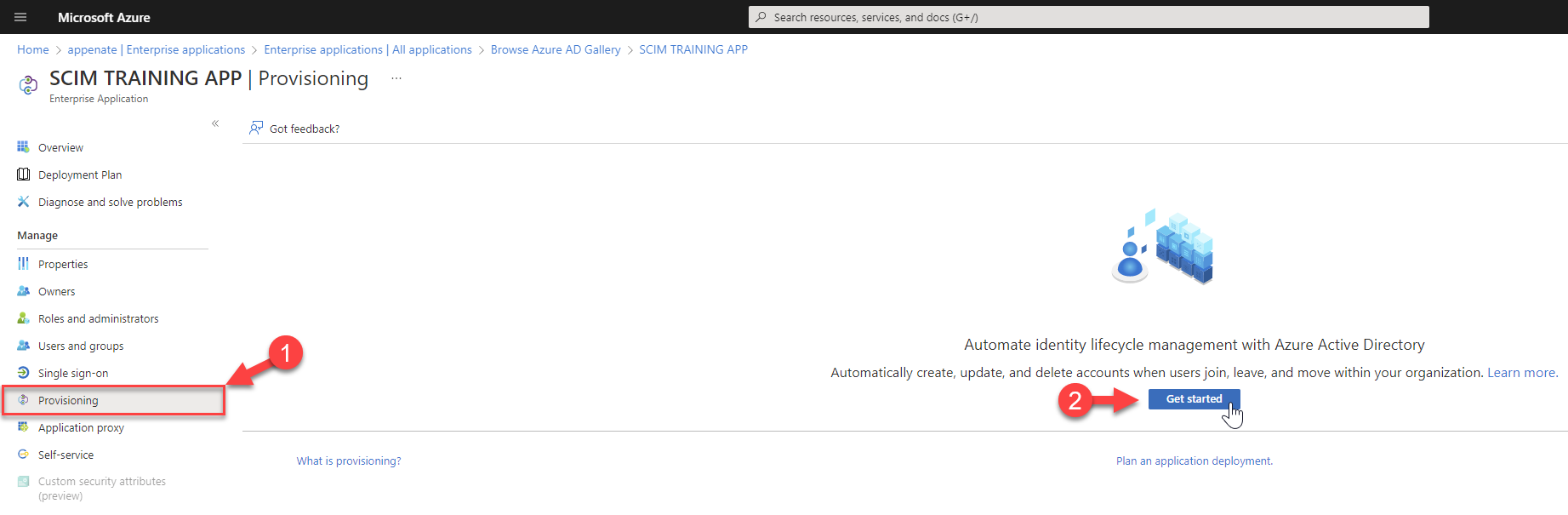This screenshot has height=515, width=1568.
Task: Click the Got feedback person icon
Action: pyautogui.click(x=255, y=129)
